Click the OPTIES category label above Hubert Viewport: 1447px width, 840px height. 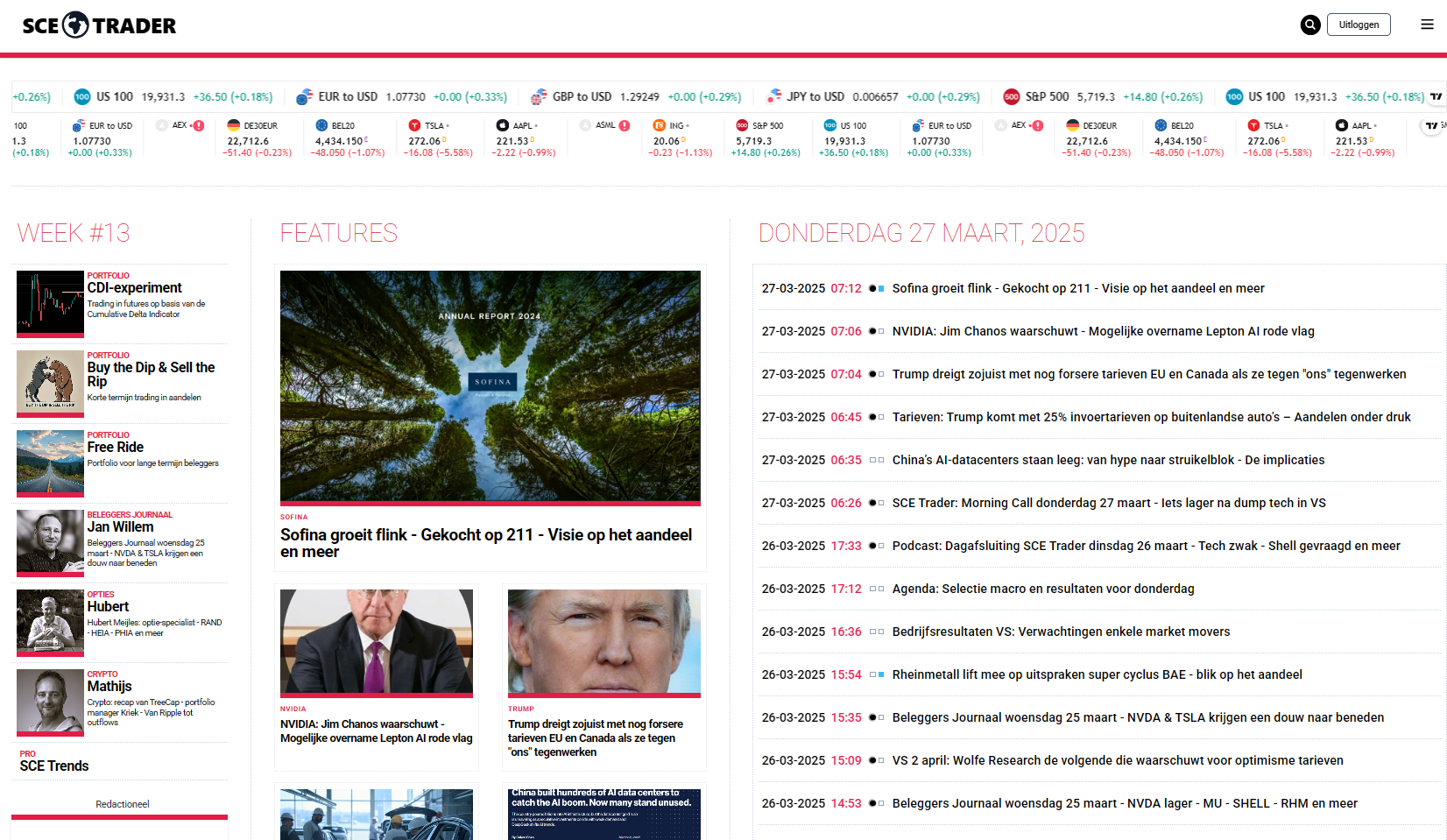coord(101,595)
